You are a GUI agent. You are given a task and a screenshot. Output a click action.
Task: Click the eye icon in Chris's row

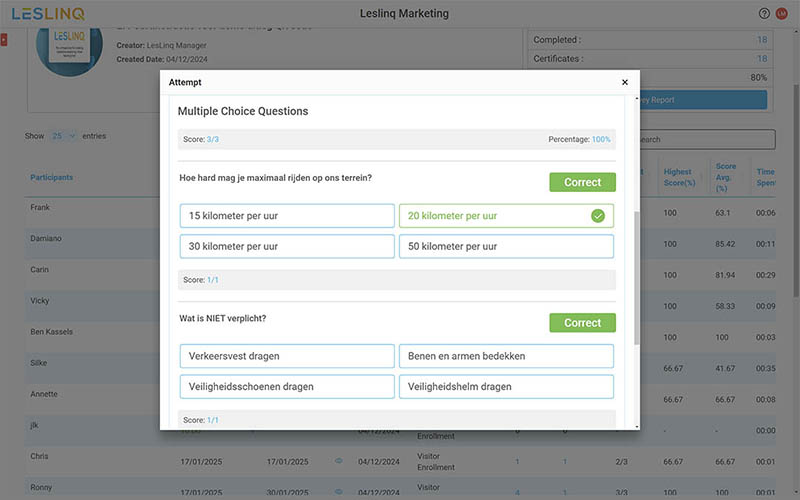(338, 461)
